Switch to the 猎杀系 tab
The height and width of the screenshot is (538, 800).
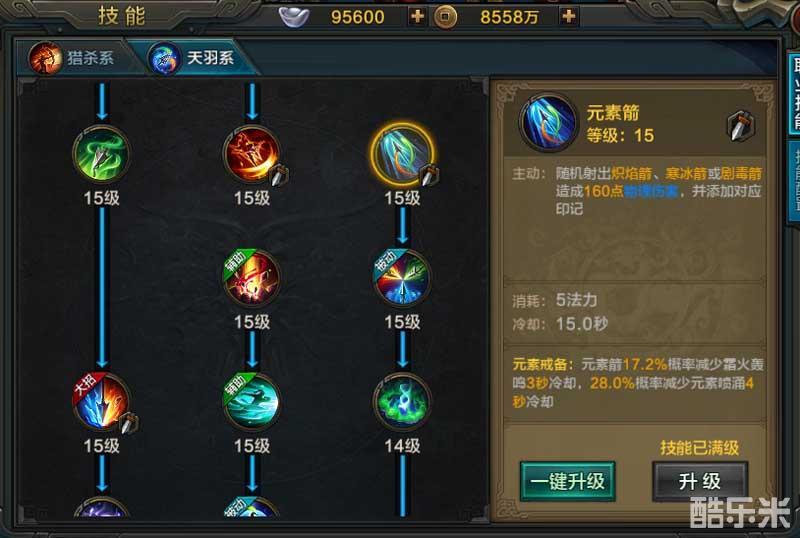coord(73,58)
